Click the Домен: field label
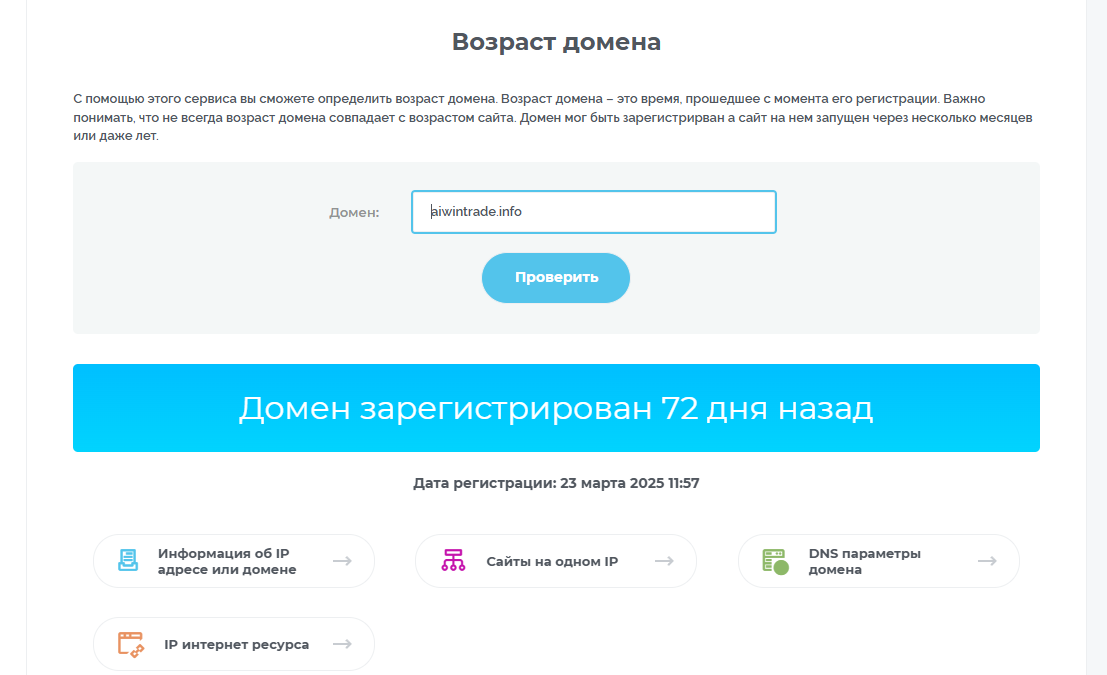The image size is (1107, 675). [354, 213]
